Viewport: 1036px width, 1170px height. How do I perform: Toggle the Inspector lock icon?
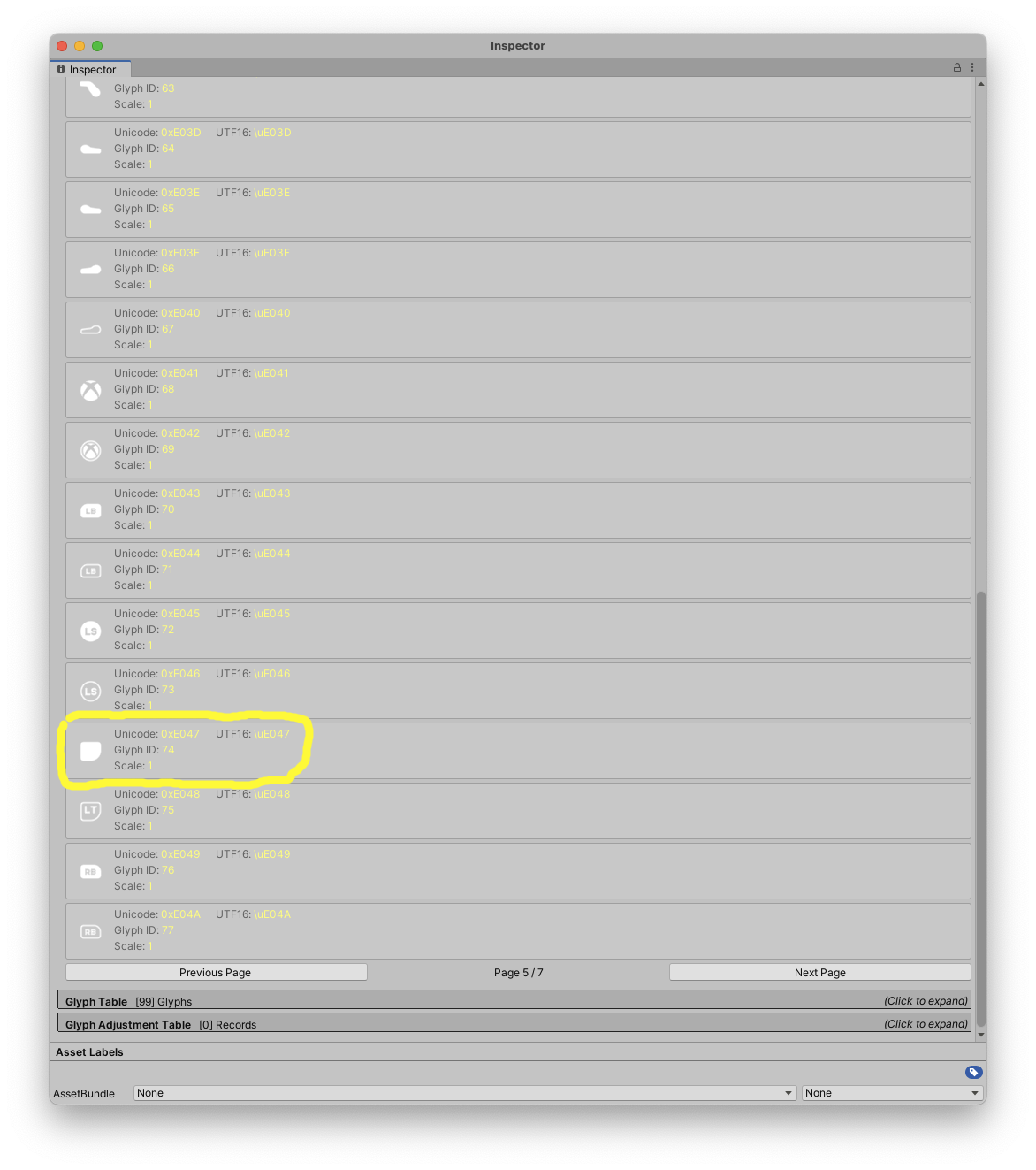[x=956, y=67]
